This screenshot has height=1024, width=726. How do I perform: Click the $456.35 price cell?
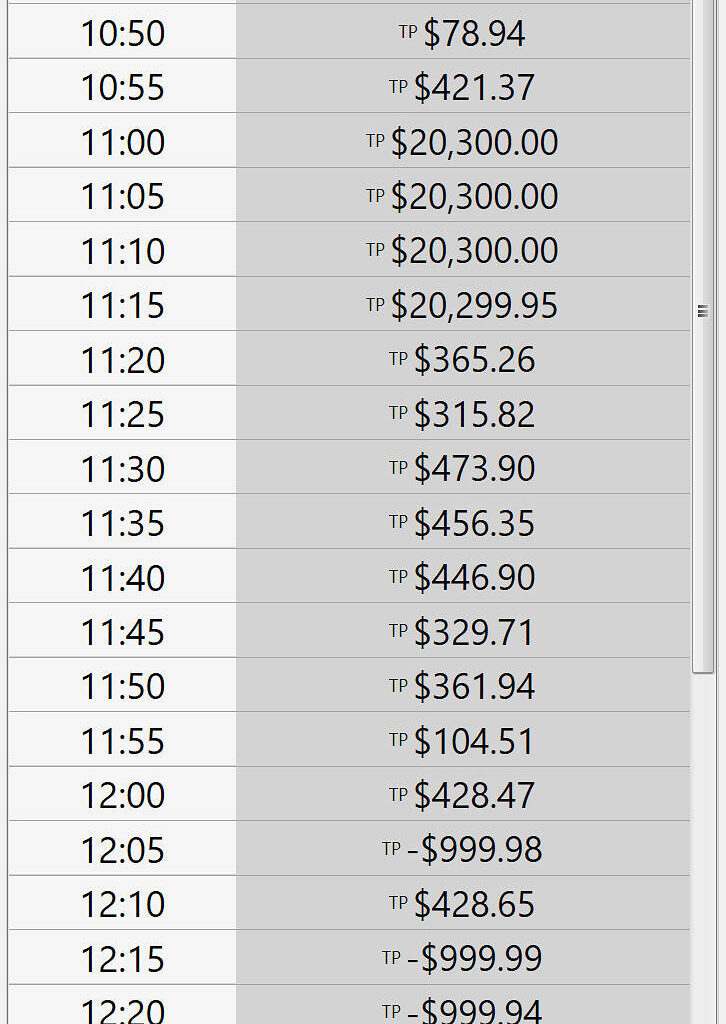point(474,523)
